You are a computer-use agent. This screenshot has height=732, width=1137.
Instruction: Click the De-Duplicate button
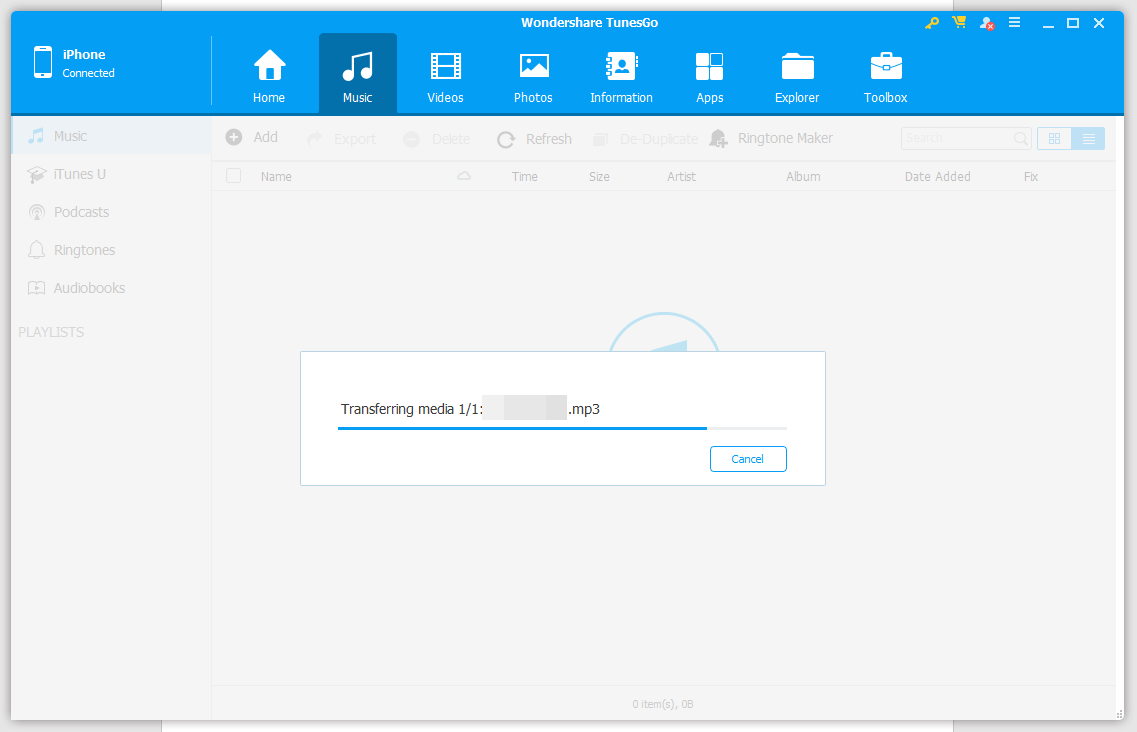(x=645, y=139)
